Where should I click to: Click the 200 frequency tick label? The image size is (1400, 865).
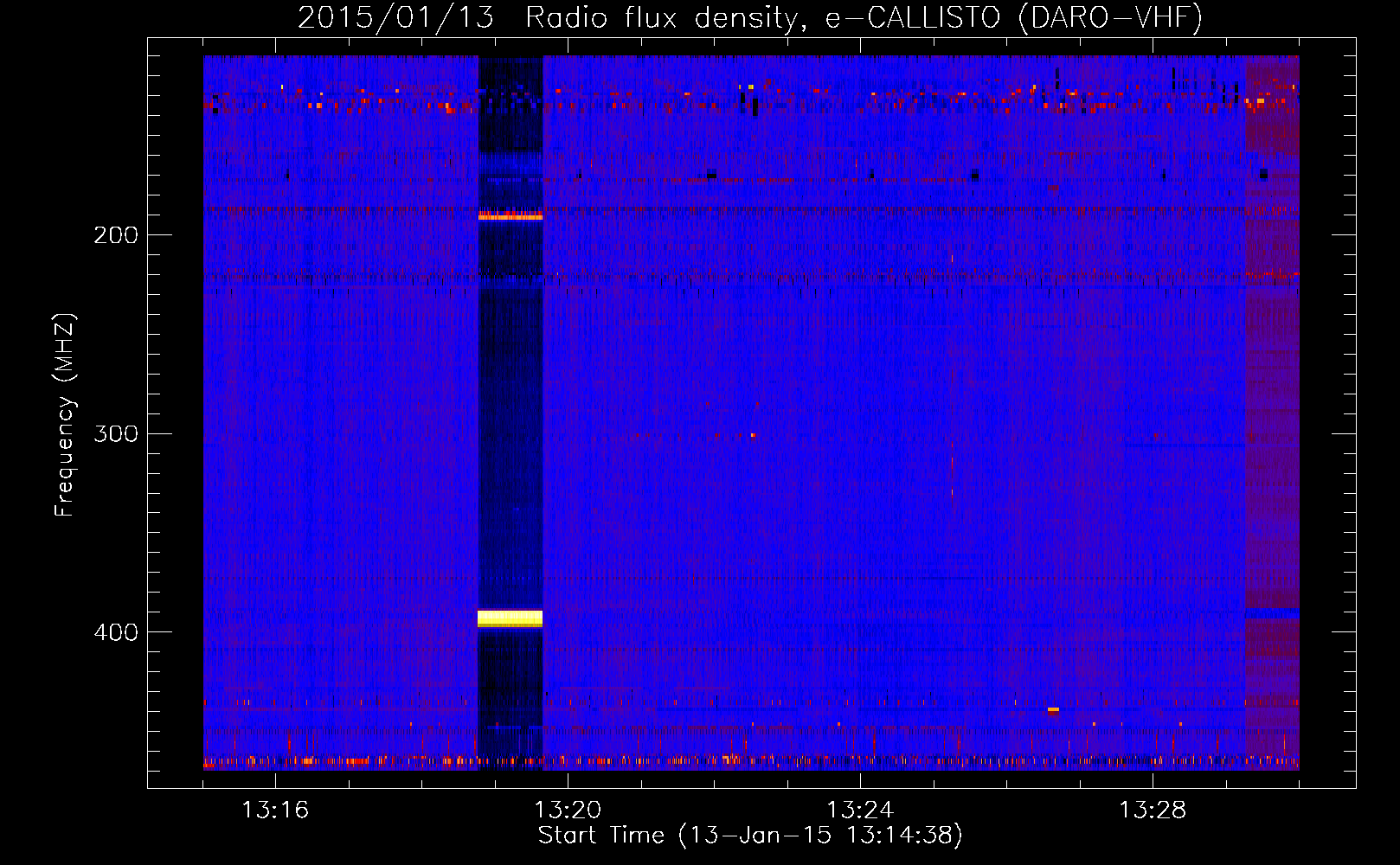coord(116,235)
